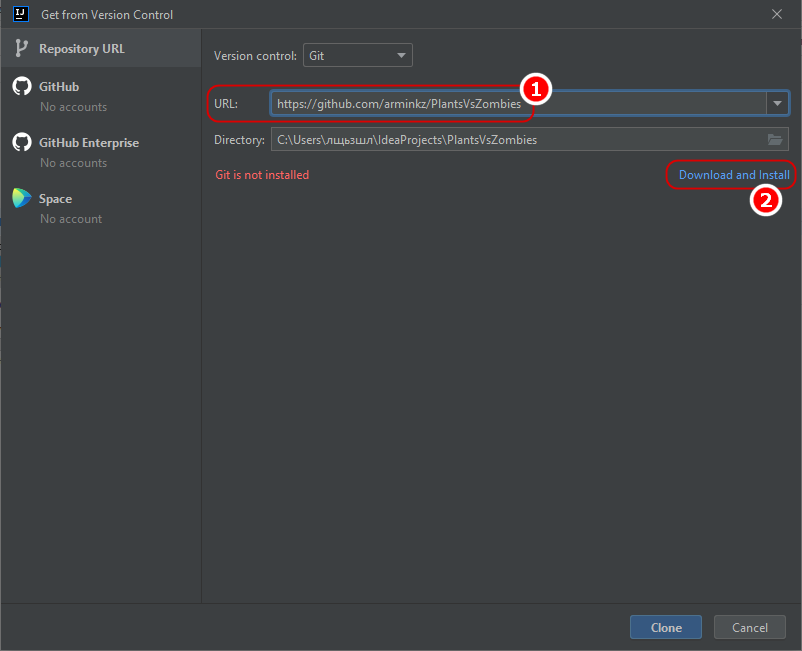Click into the Directory path field
The image size is (802, 651).
[x=529, y=140]
